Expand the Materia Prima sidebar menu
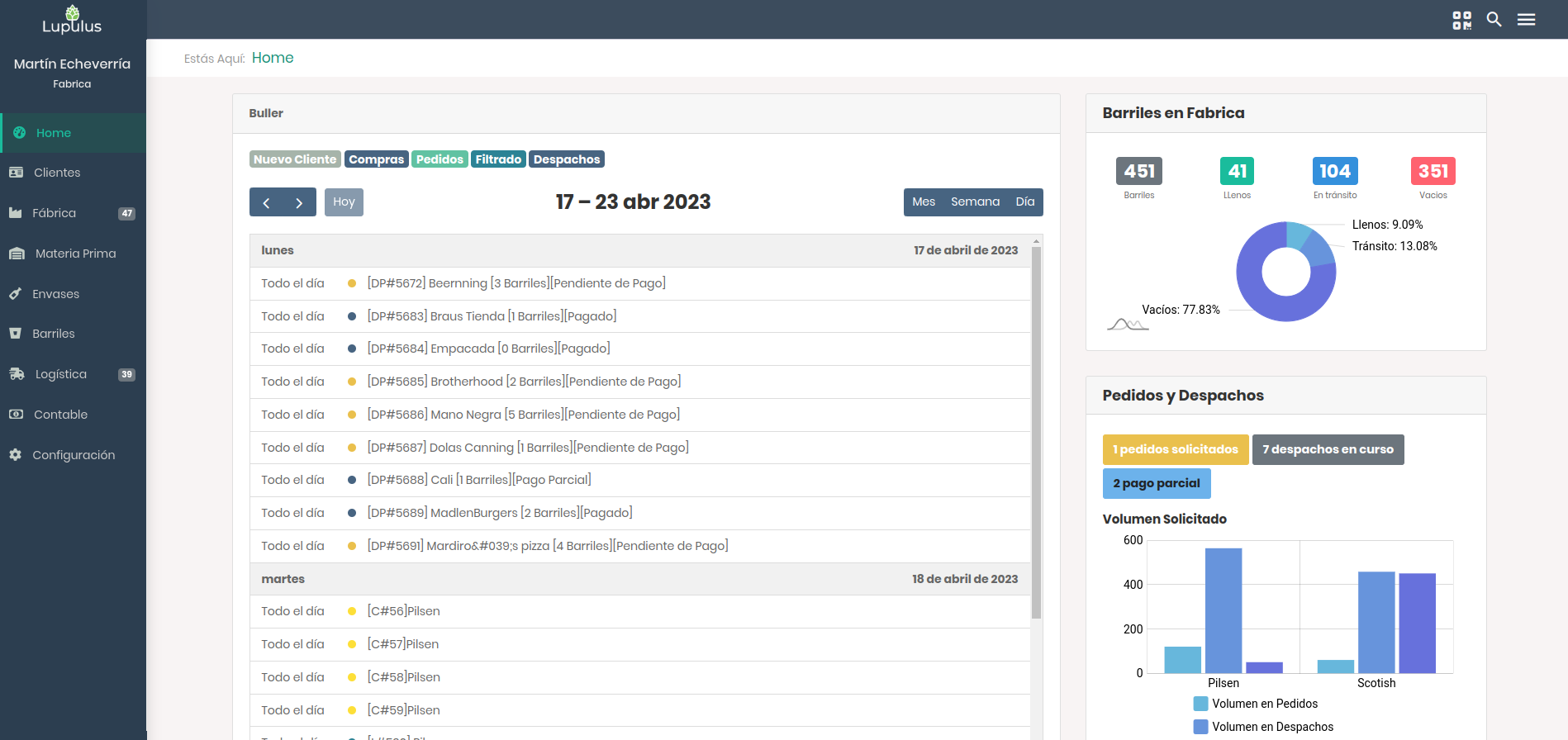Viewport: 1568px width, 740px height. coord(75,254)
